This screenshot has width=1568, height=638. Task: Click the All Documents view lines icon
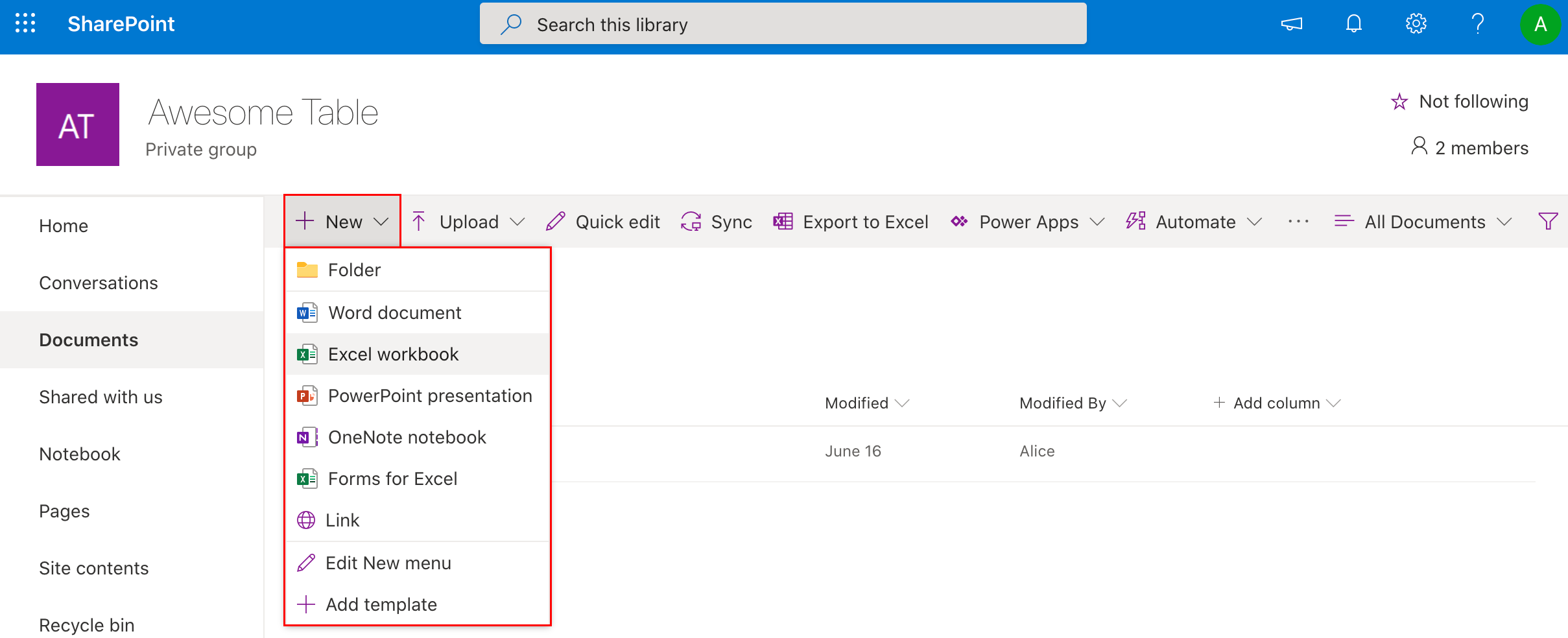tap(1344, 222)
